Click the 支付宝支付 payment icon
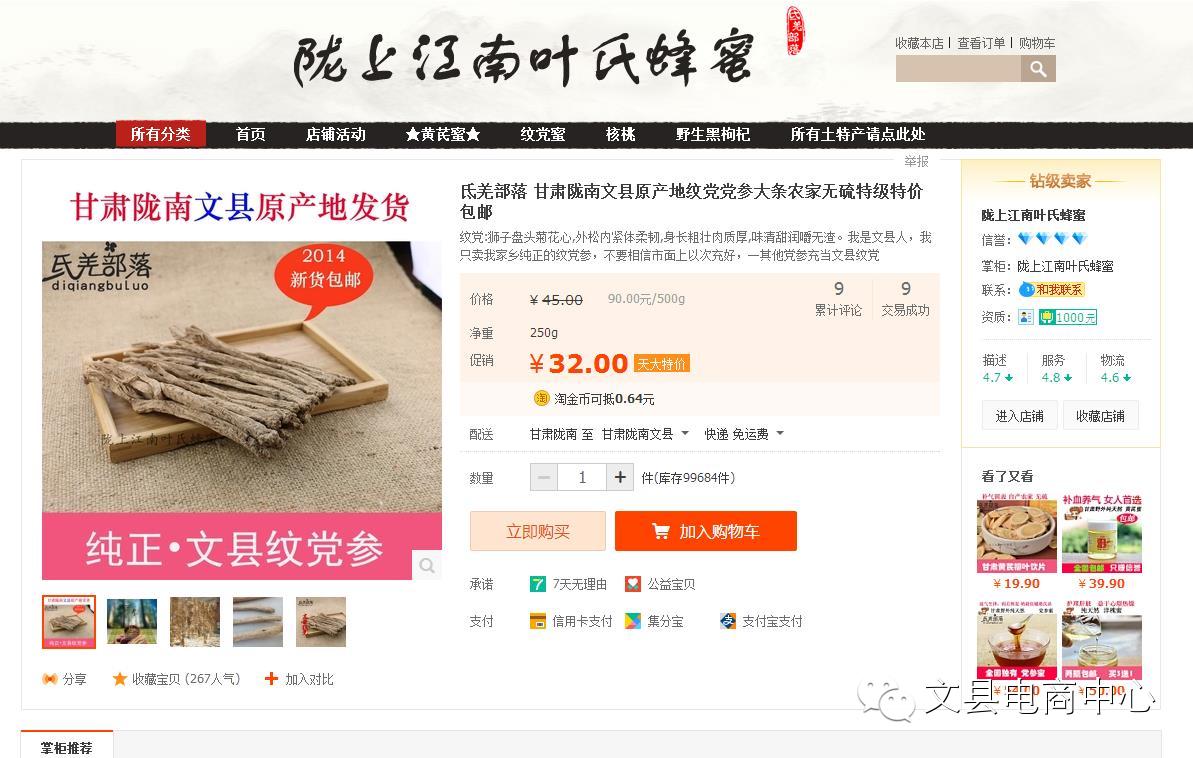Screen dimensions: 1193x758 tap(728, 621)
